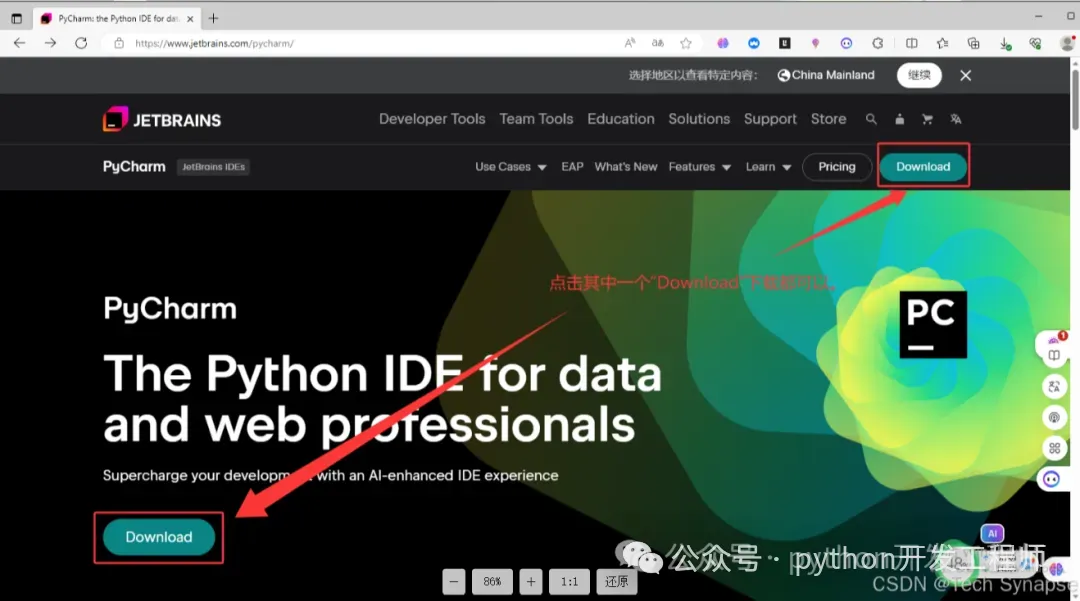
Task: Click the profile avatar icon
Action: click(1067, 43)
